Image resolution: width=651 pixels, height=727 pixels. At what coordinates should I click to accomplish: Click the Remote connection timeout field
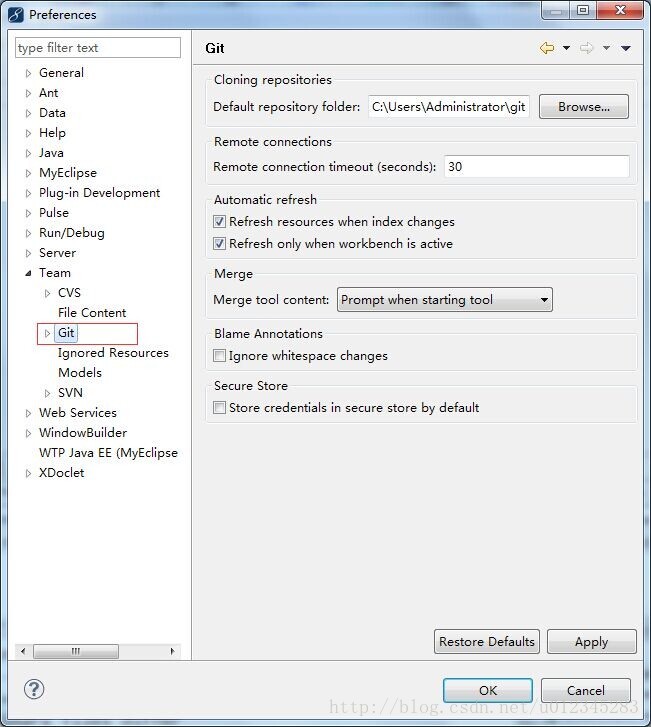point(537,166)
